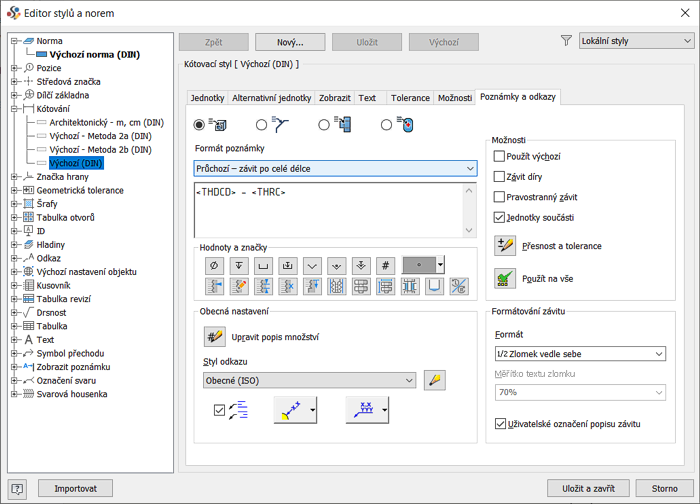Click the Přesnost a tolerance icon button
The width and height of the screenshot is (700, 504).
[505, 246]
